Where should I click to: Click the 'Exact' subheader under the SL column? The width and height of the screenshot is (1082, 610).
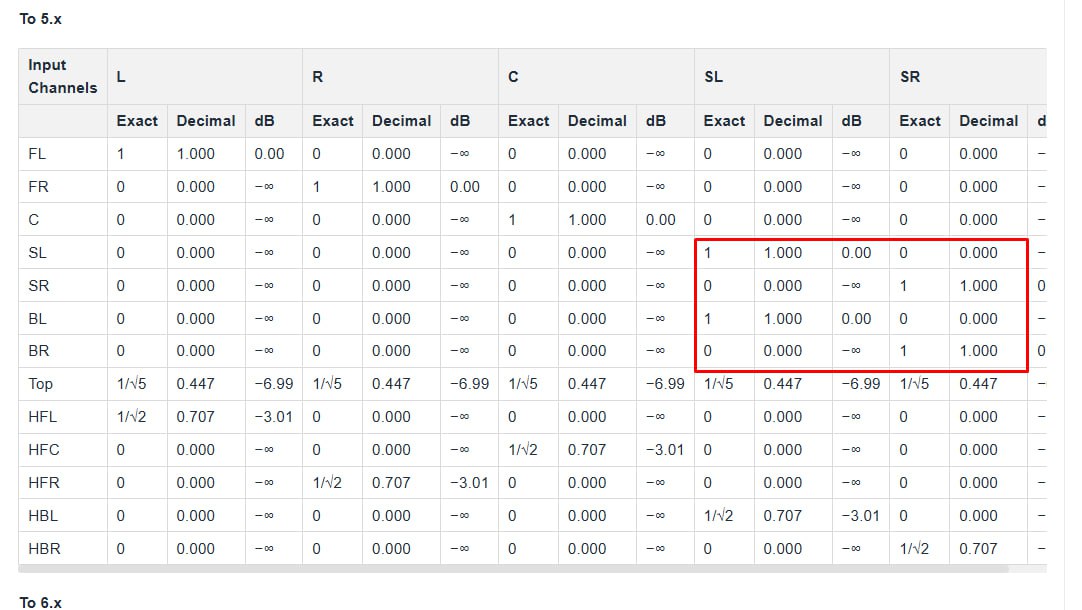724,121
